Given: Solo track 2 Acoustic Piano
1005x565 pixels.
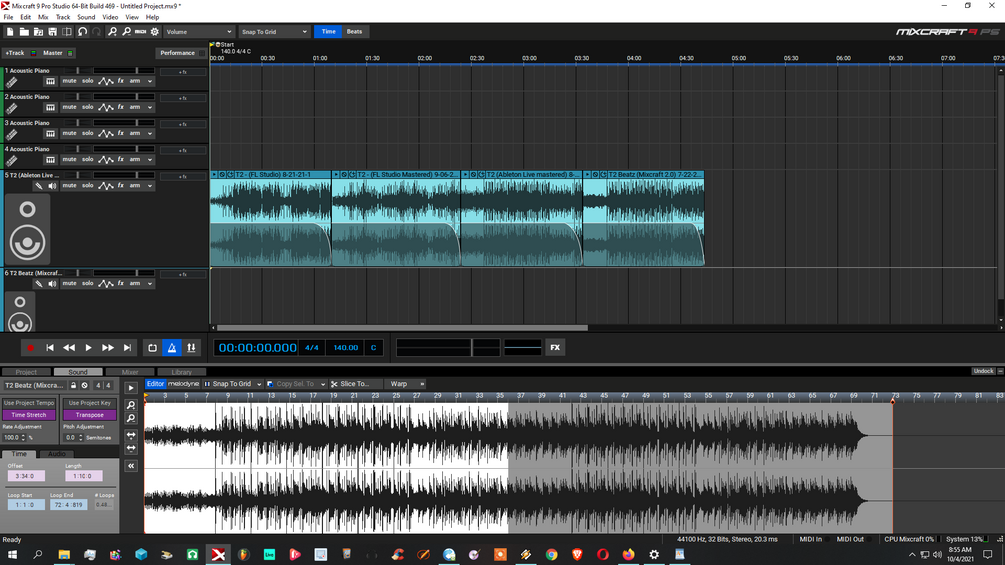Looking at the screenshot, I should [88, 108].
